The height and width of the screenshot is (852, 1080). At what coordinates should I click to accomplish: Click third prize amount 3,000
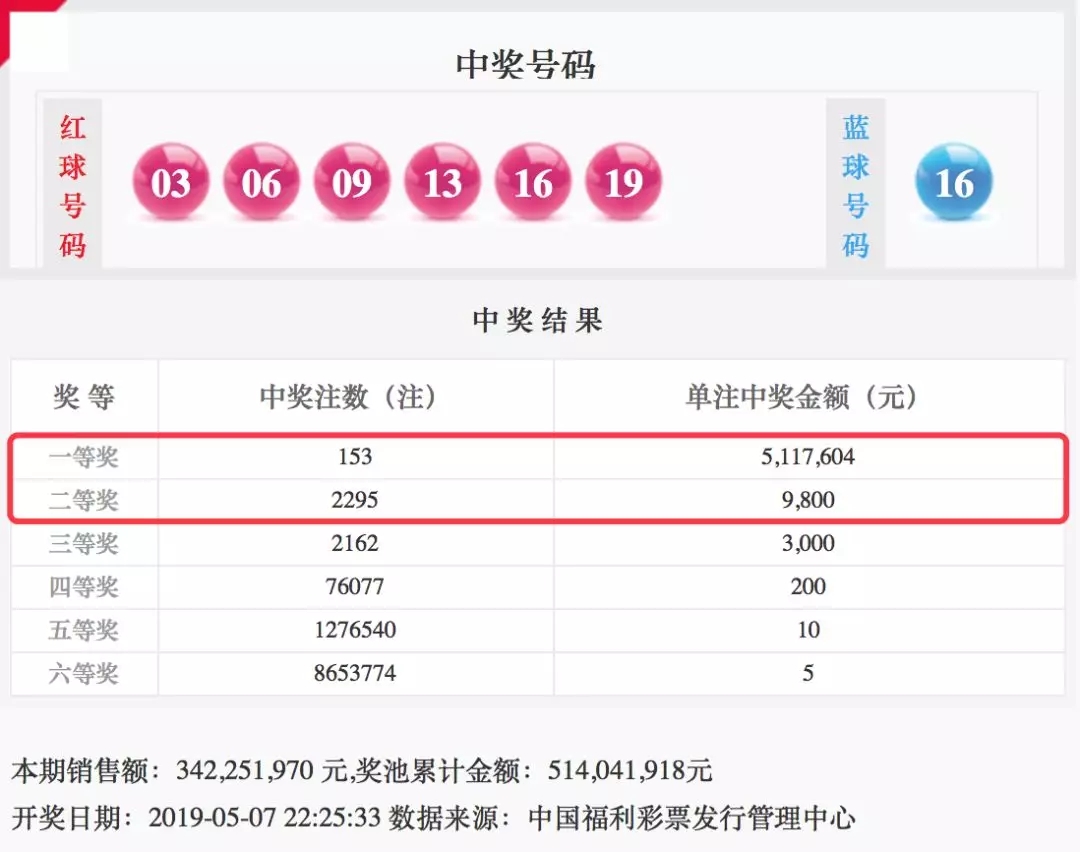(x=808, y=543)
